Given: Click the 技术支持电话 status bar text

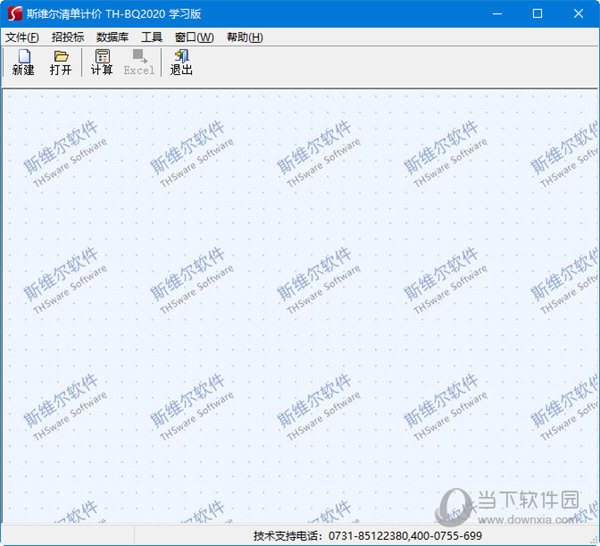Looking at the screenshot, I should click(x=368, y=536).
